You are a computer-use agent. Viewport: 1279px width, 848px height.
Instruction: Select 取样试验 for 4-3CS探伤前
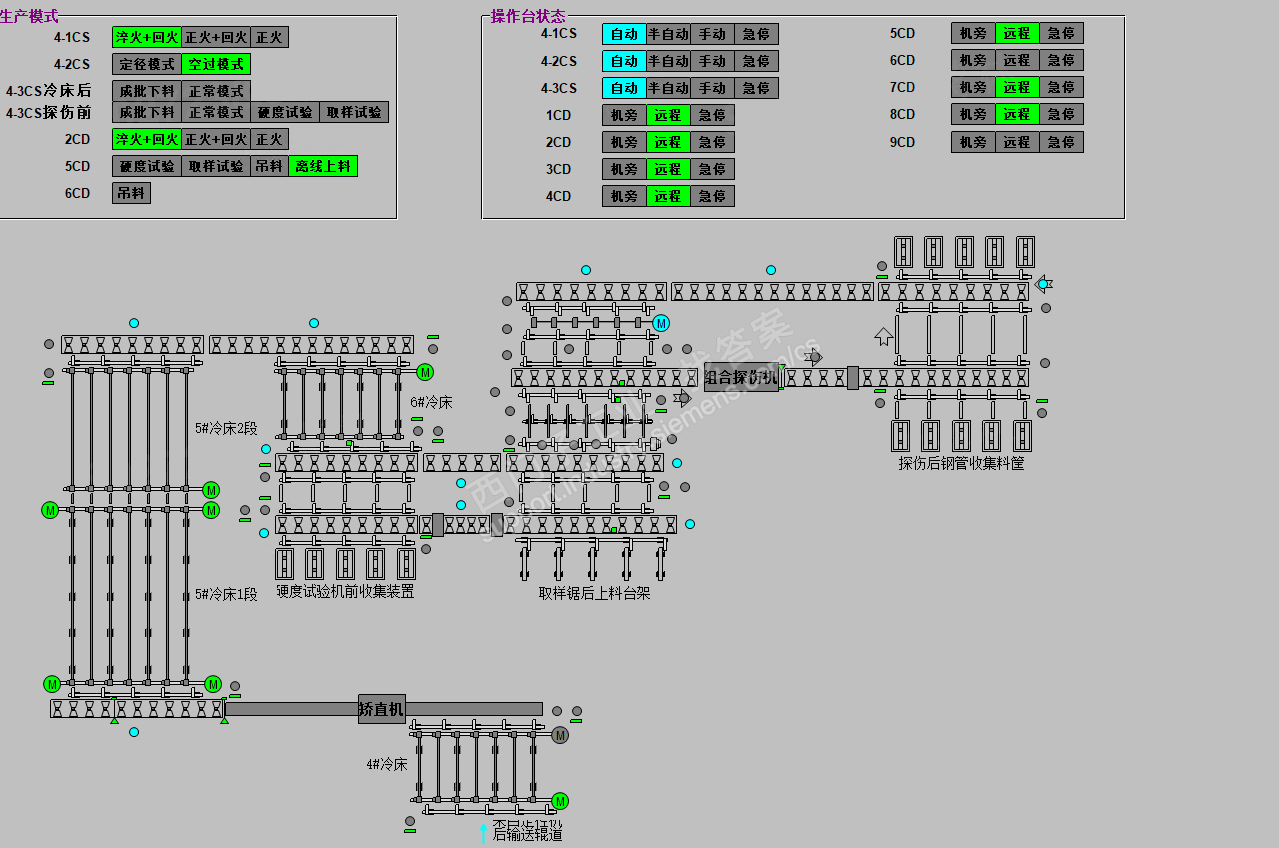point(354,112)
